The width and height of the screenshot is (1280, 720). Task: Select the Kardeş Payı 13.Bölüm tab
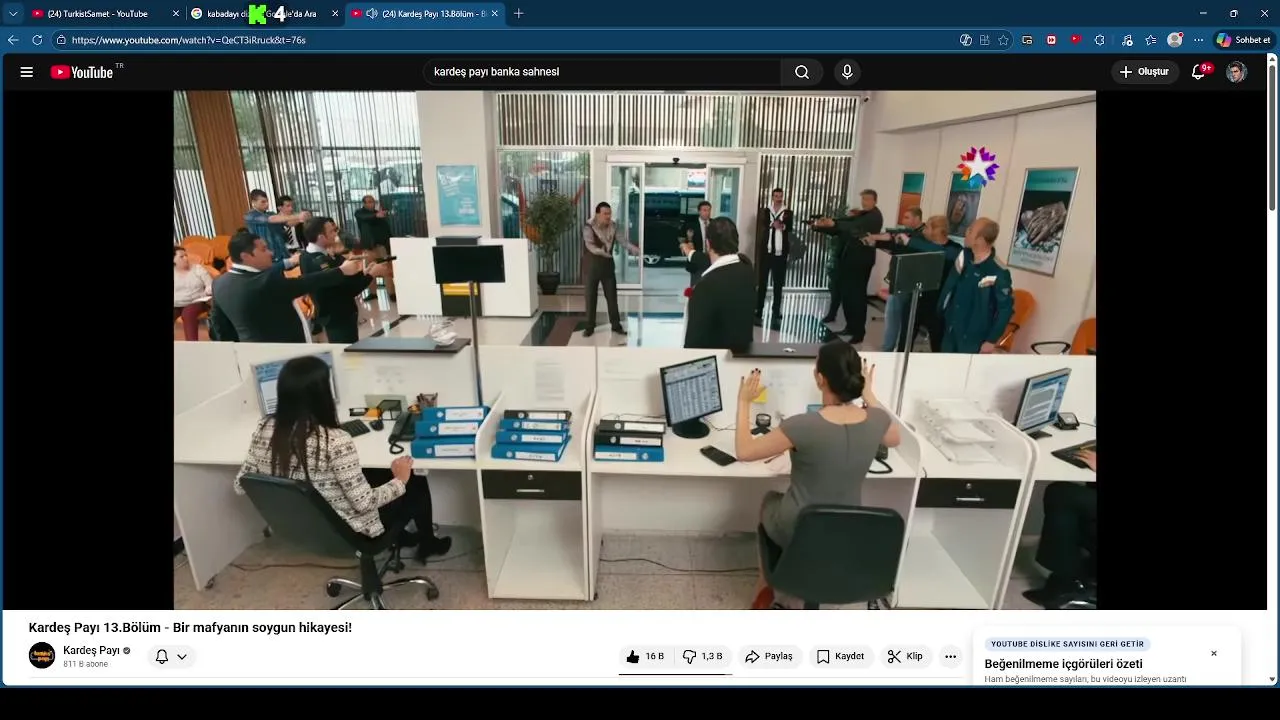click(x=427, y=14)
